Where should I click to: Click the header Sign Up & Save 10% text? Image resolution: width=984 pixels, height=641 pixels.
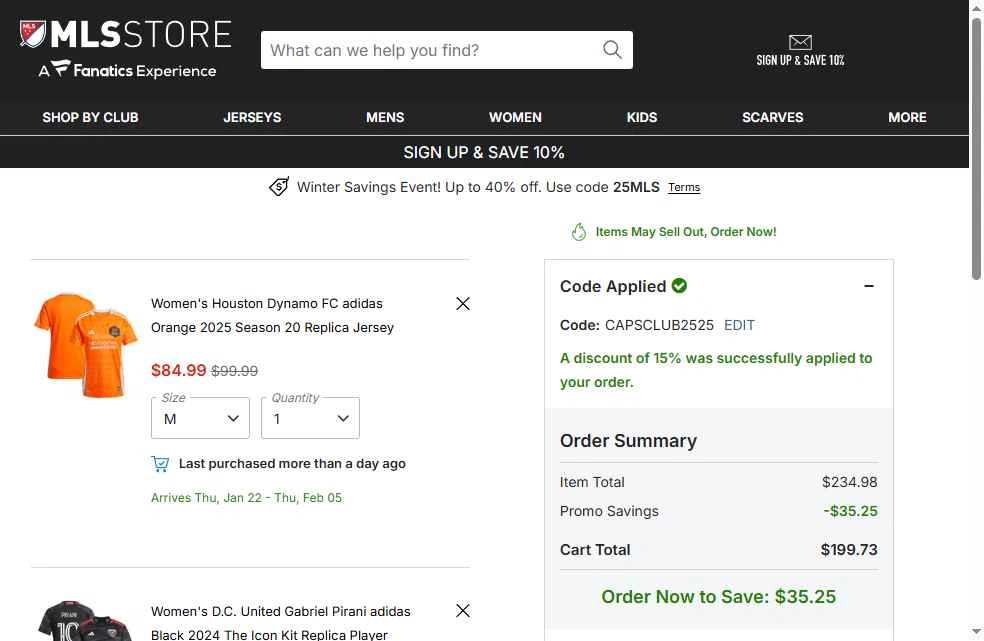point(800,60)
